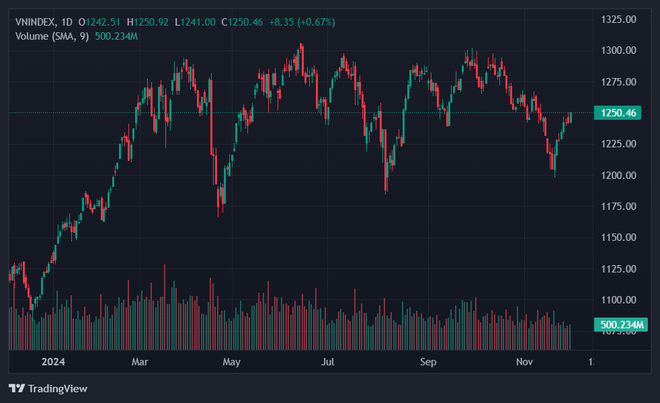Click the 1325.00 price scale label
This screenshot has height=403, width=660.
pos(620,19)
